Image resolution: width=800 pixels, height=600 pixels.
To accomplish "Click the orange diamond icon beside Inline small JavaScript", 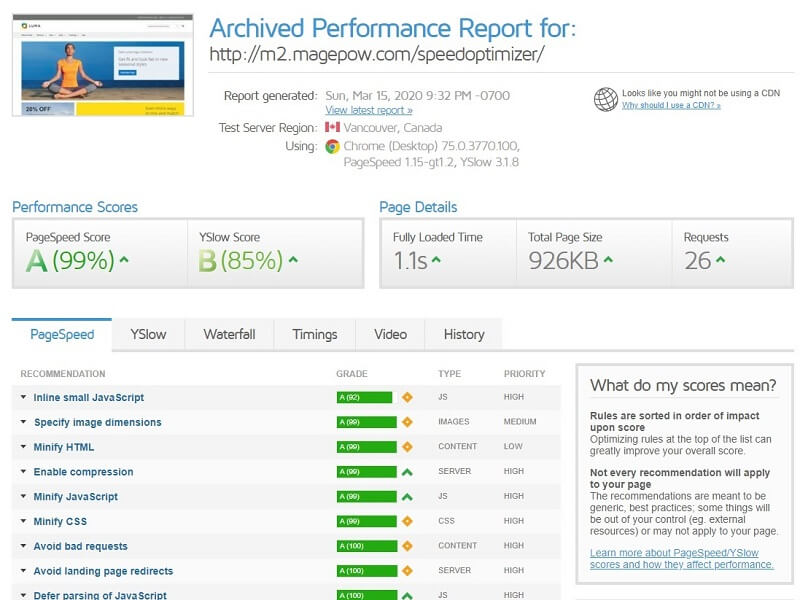I will click(x=407, y=397).
